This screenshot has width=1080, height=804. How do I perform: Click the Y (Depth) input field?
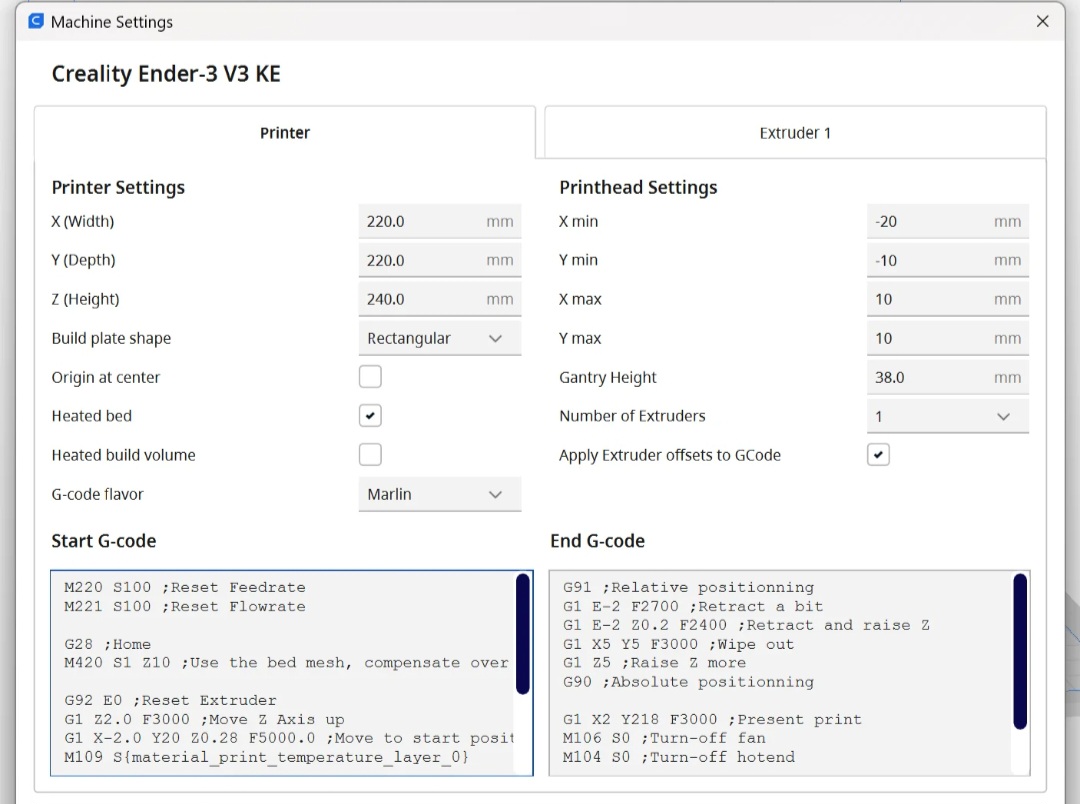click(x=439, y=260)
